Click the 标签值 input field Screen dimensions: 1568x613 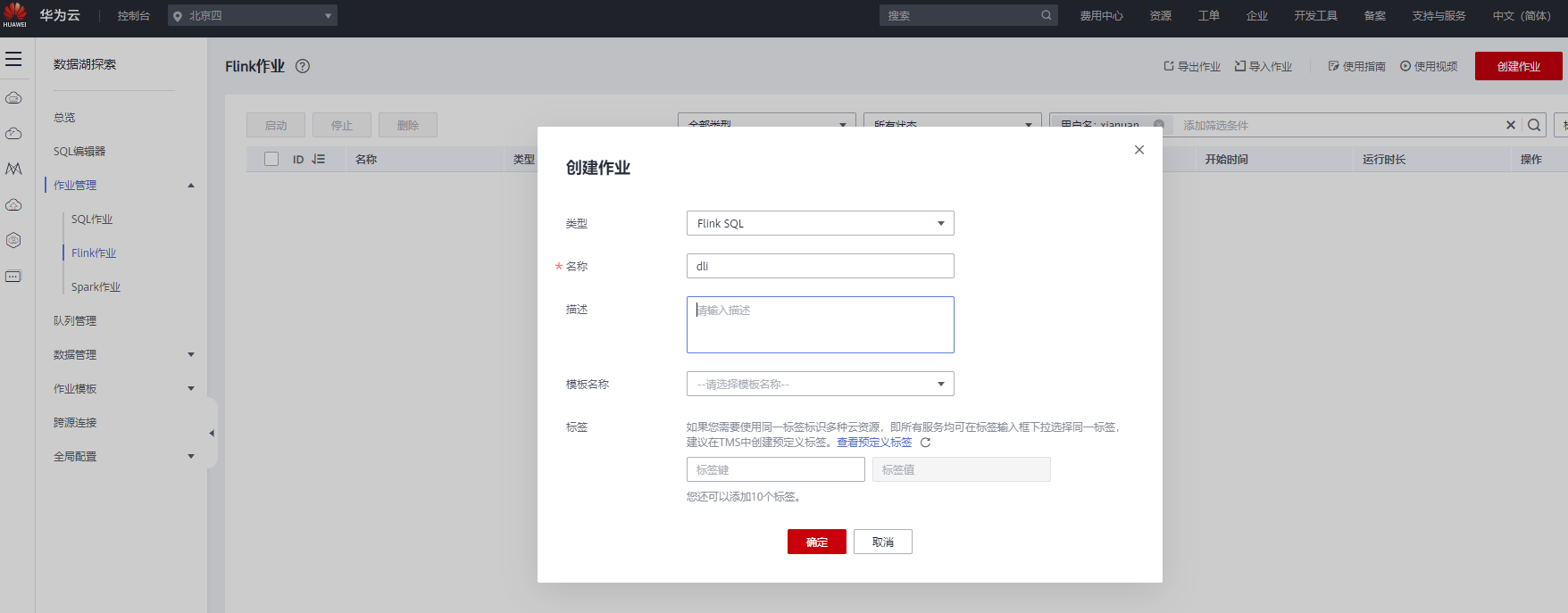(x=962, y=469)
